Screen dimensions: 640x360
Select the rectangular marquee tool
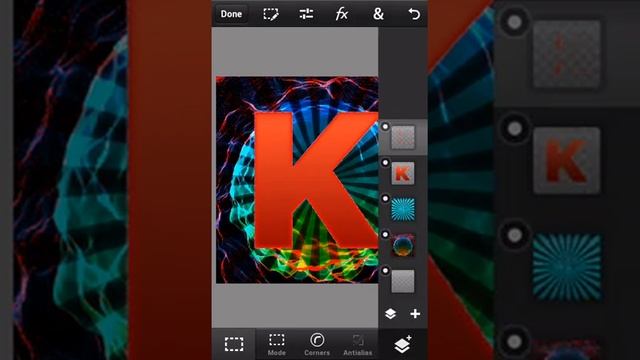pos(234,344)
